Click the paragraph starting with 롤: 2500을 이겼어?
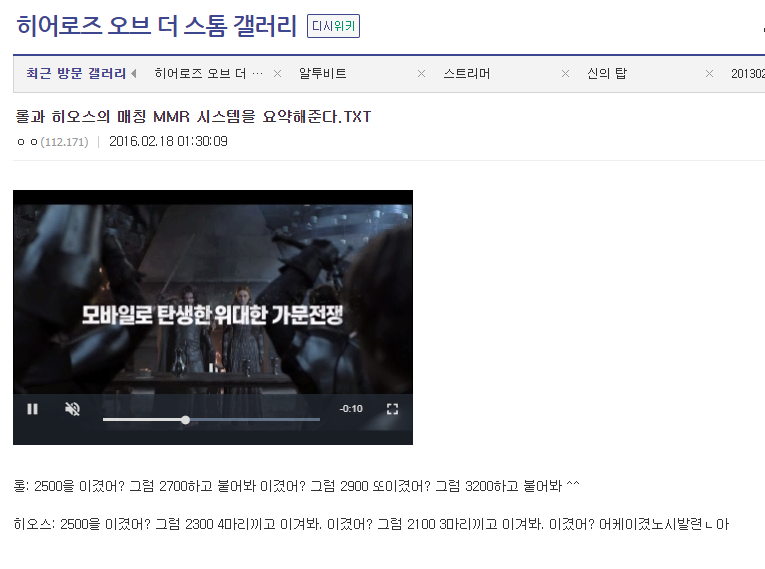The image size is (765, 569). click(297, 486)
